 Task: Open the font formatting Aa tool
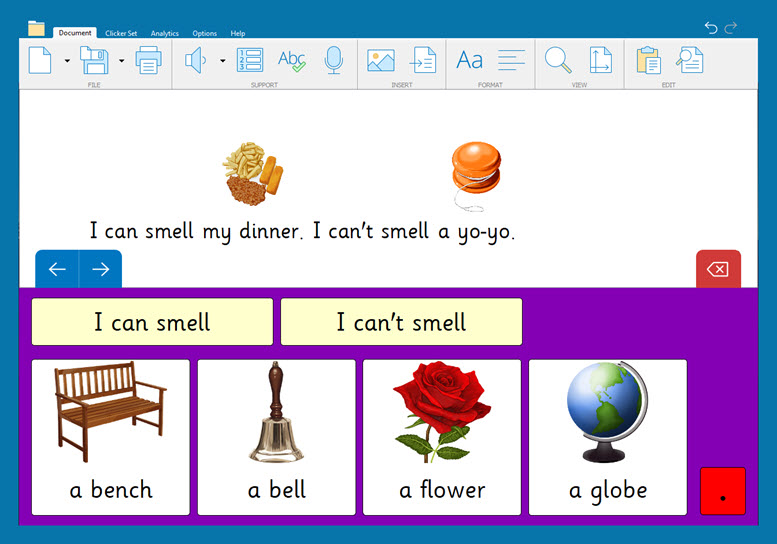469,60
